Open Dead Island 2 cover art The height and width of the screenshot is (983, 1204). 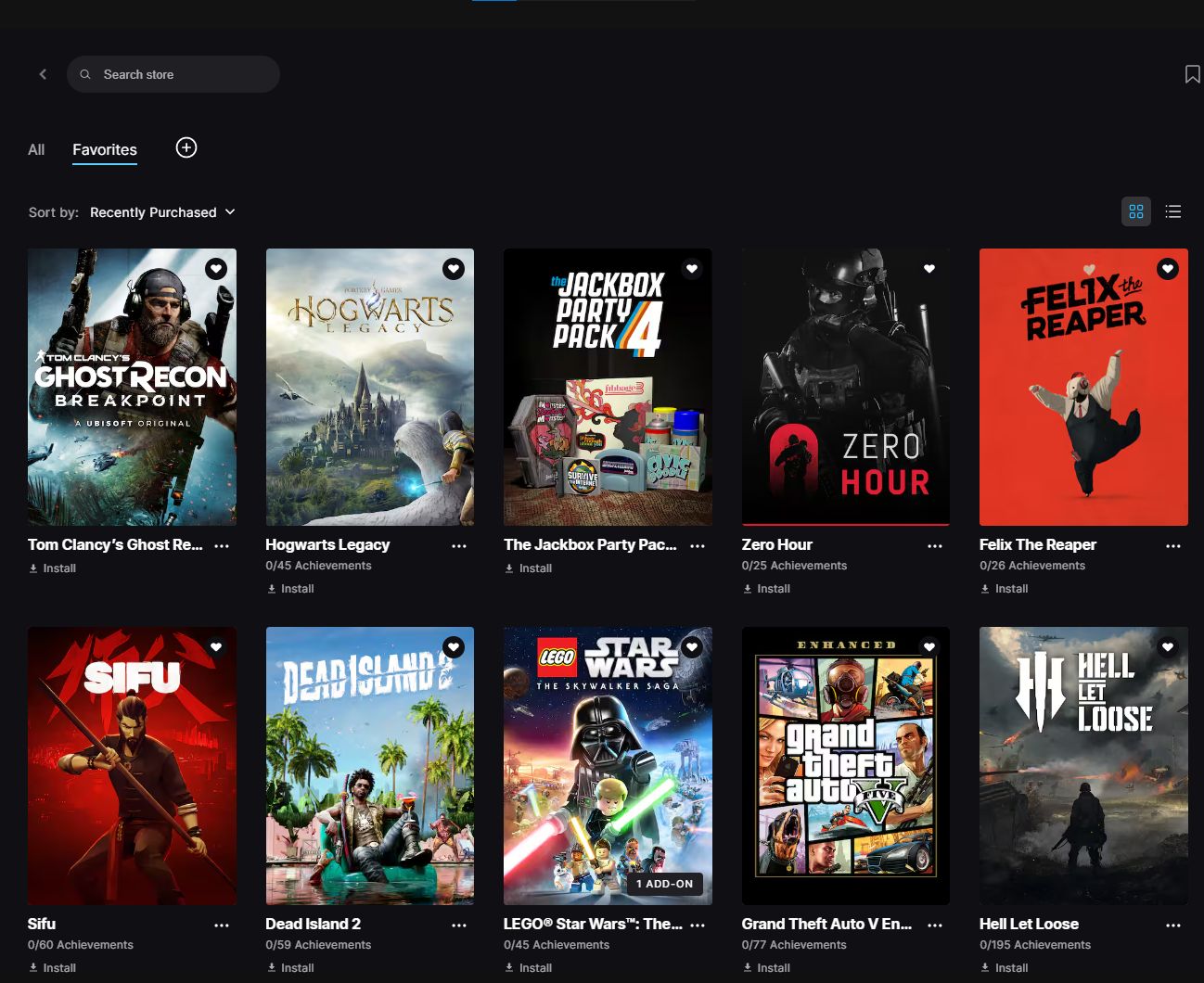[370, 766]
